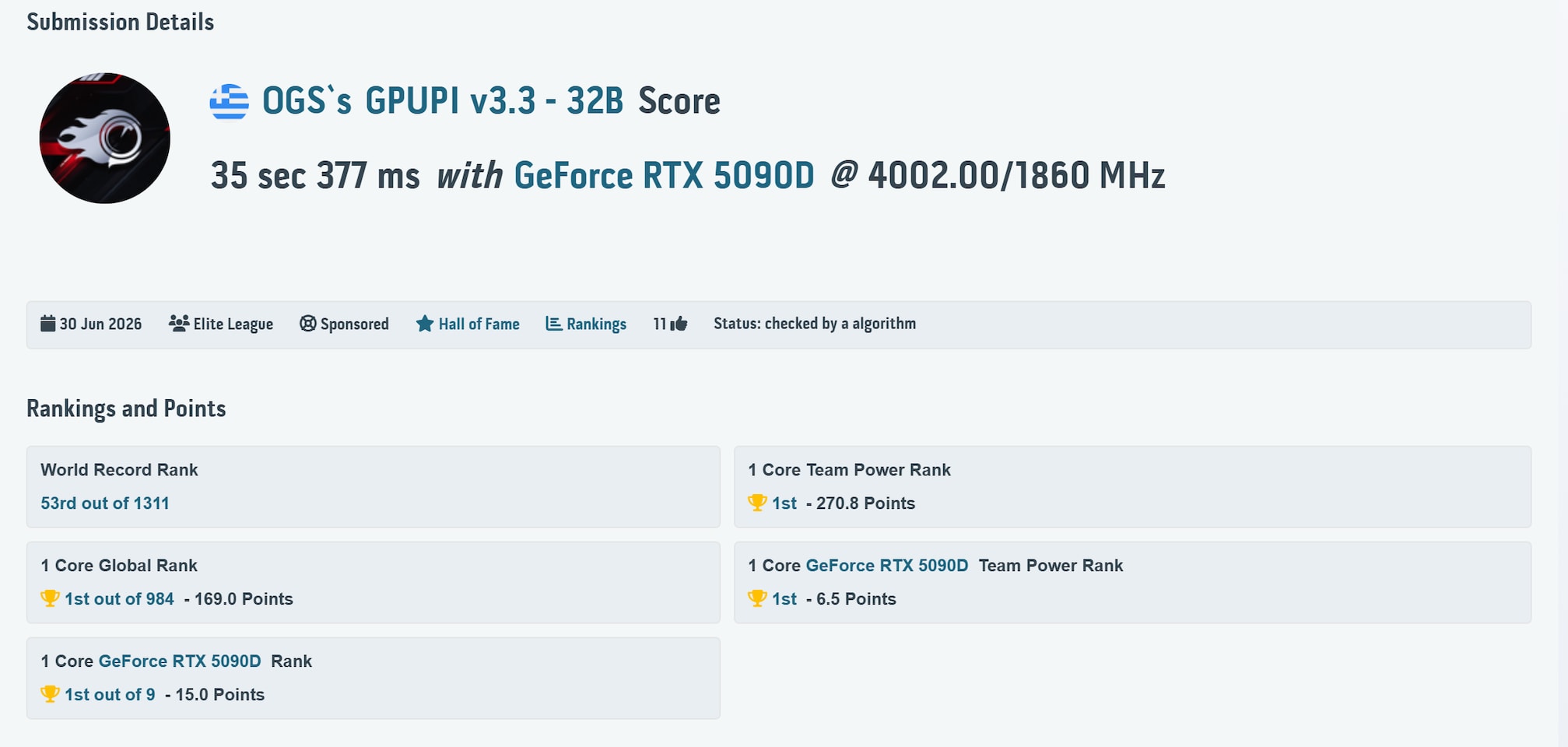The width and height of the screenshot is (1568, 747).
Task: Open OGS's profile link
Action: (x=307, y=101)
